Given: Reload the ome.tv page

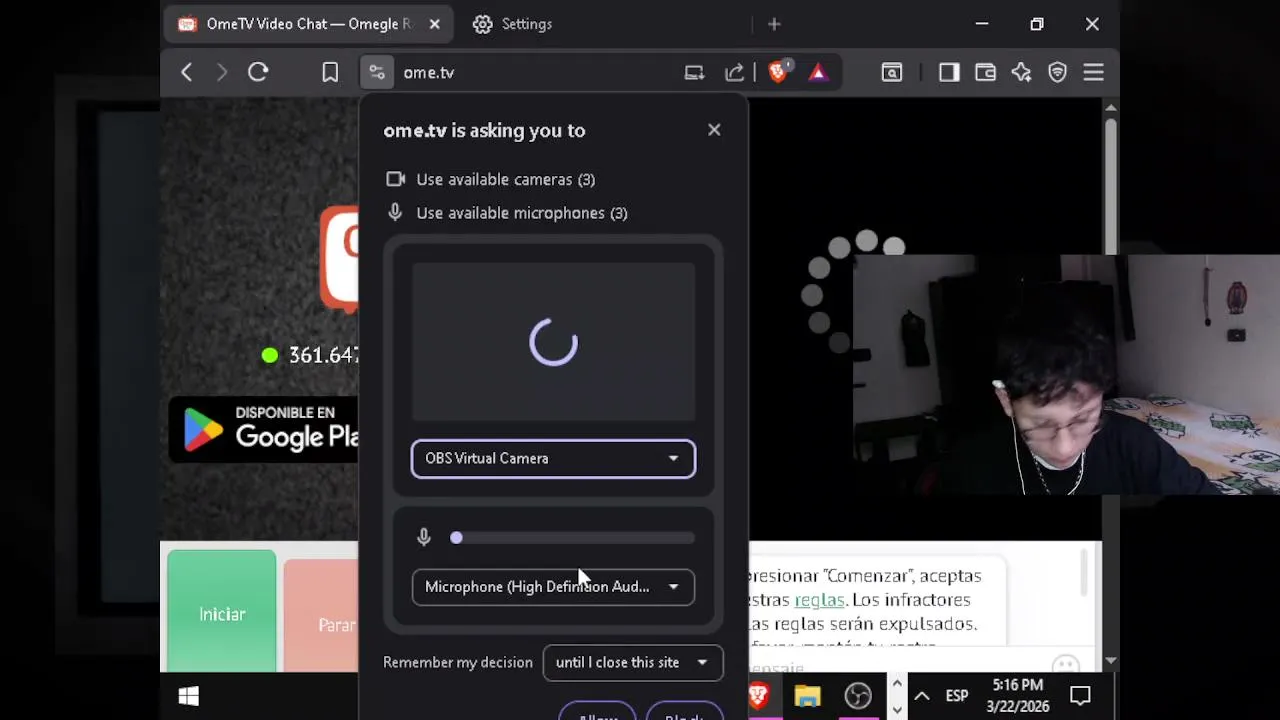Looking at the screenshot, I should click(x=258, y=72).
